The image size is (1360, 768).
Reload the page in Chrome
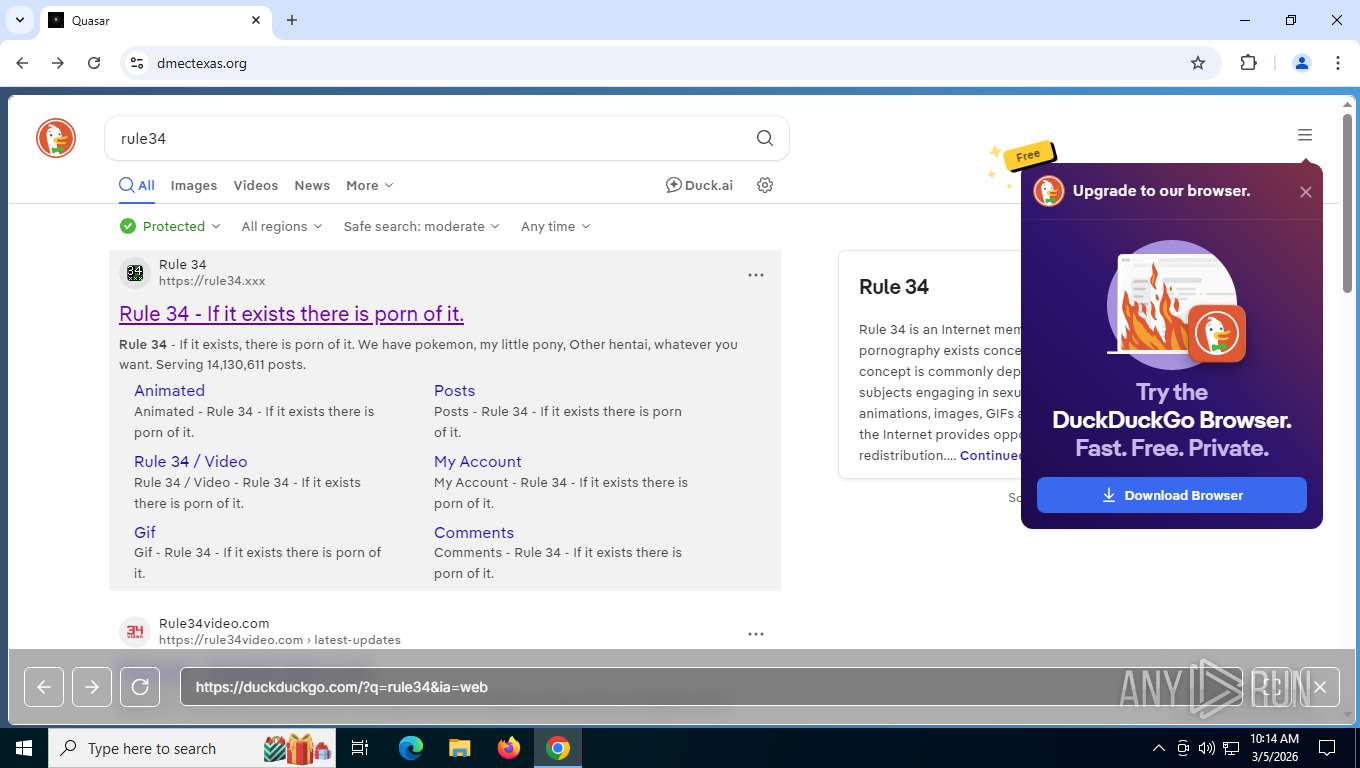(94, 63)
